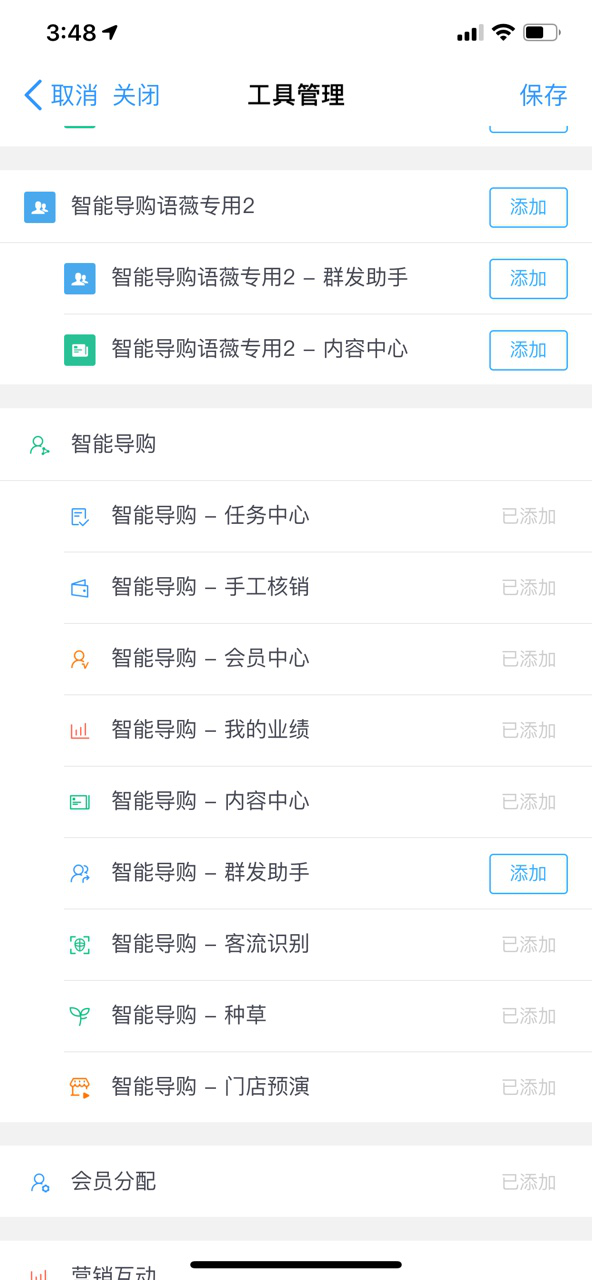The height and width of the screenshot is (1280, 592).
Task: Tap the 智能导购 – 内容中心 row label
Action: coord(210,801)
